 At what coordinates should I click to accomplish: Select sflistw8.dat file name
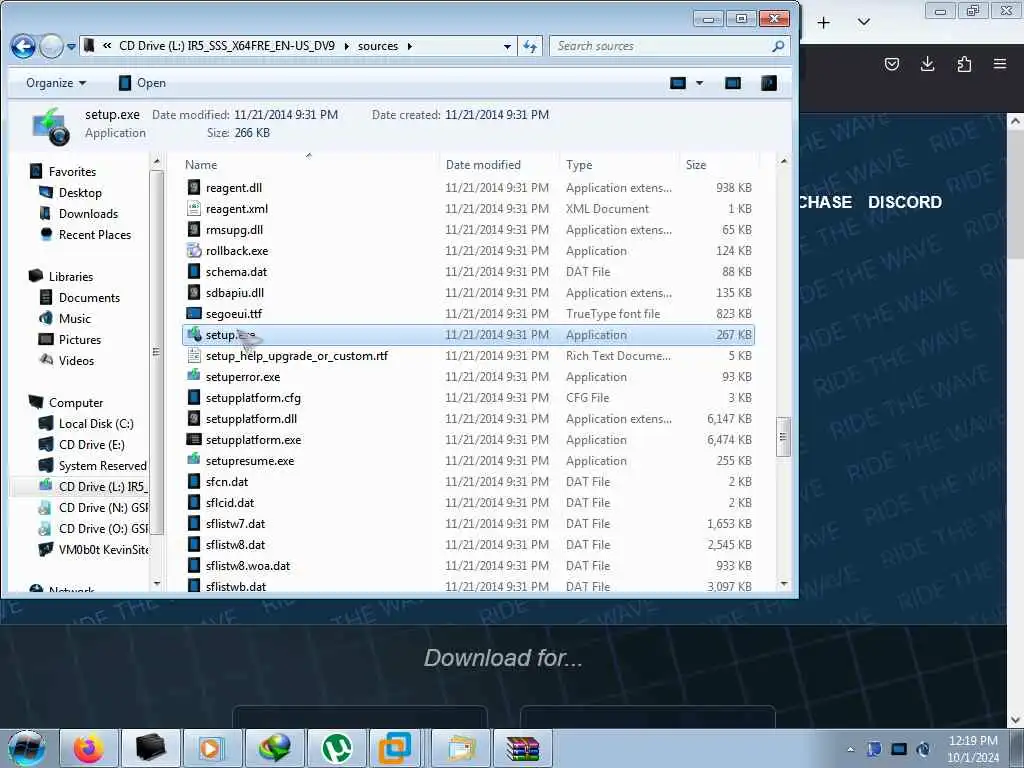point(236,545)
